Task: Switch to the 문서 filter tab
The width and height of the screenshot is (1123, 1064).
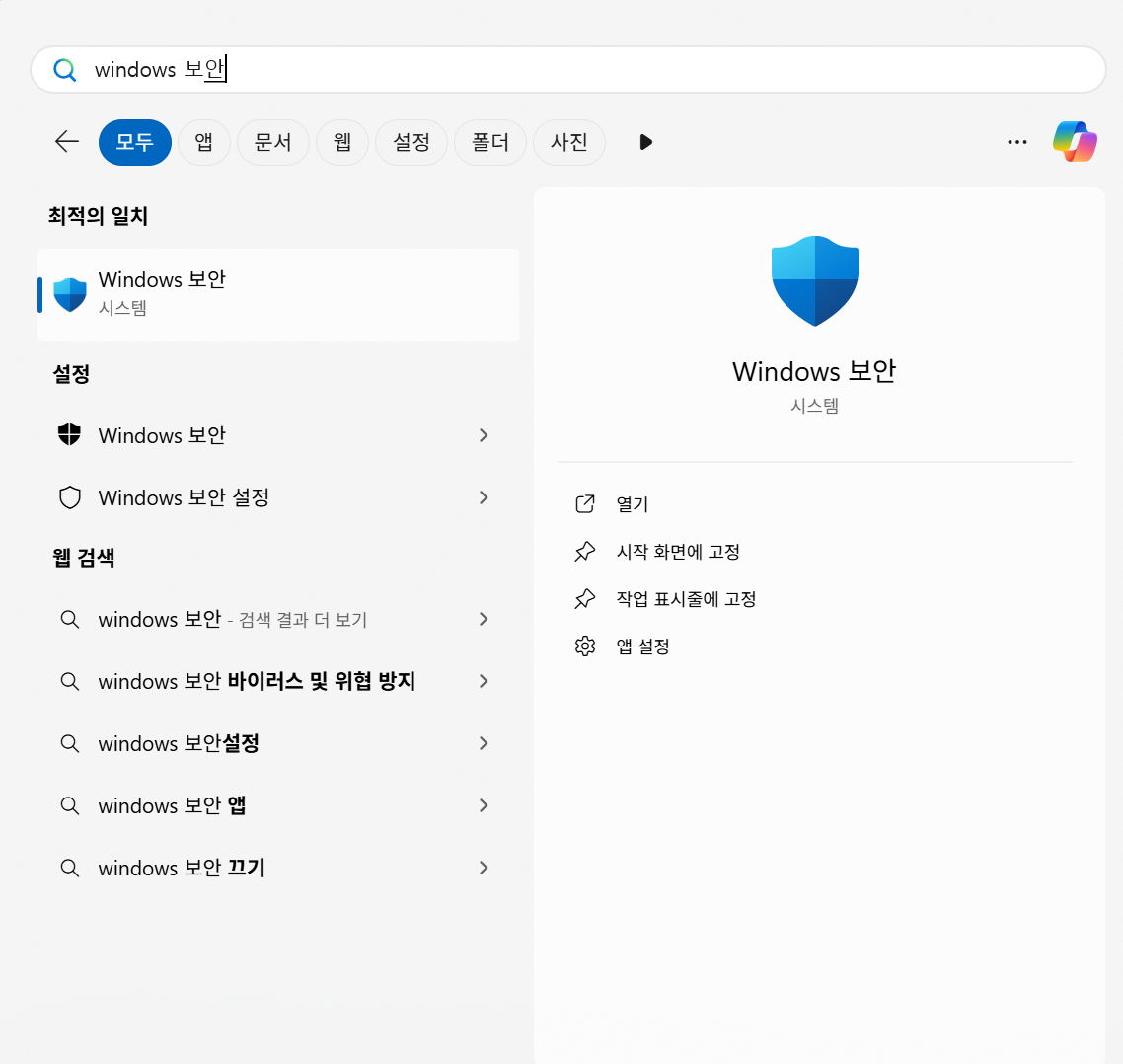Action: (x=272, y=142)
